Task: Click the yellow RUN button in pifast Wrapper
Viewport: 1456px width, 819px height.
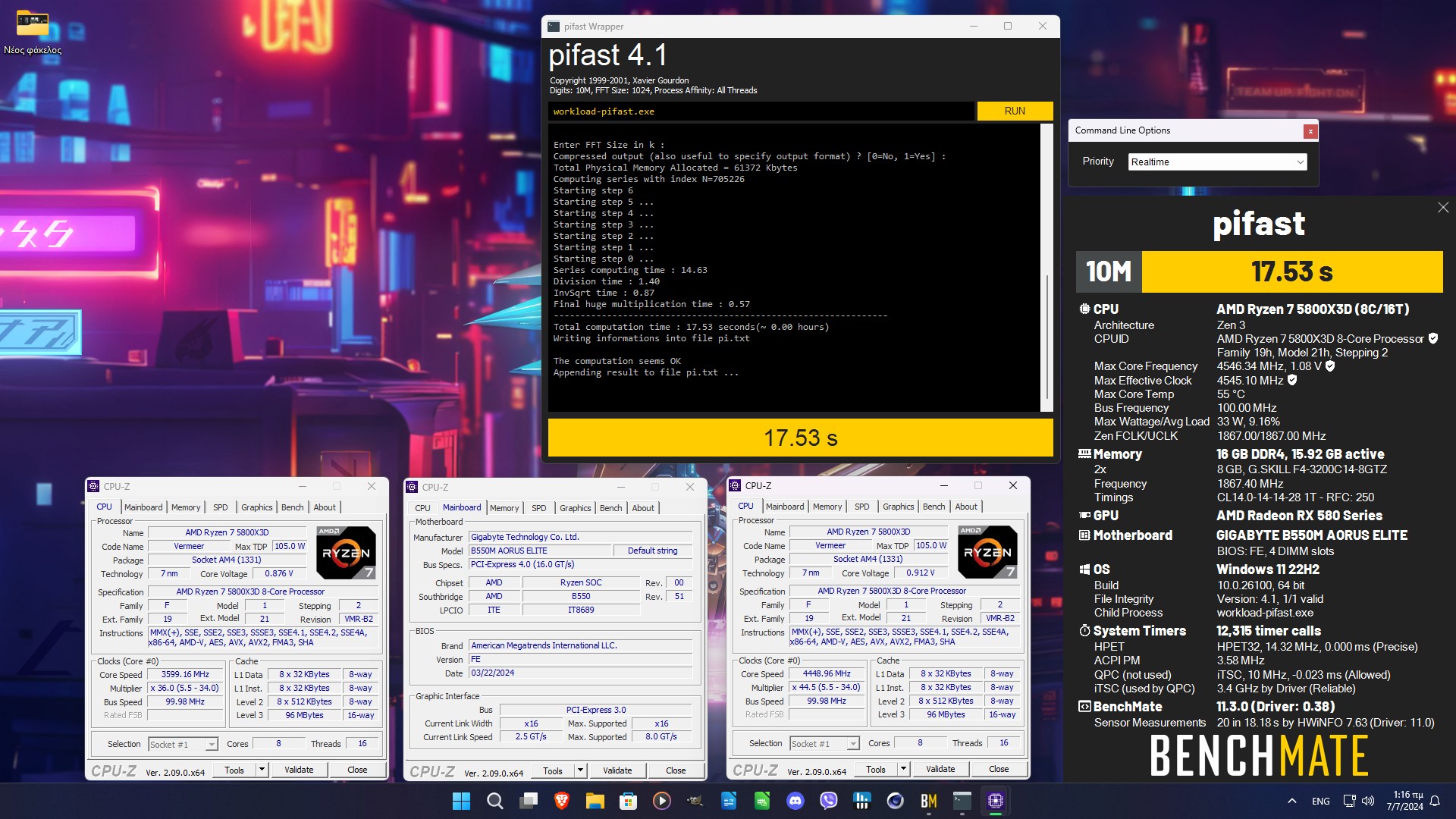Action: click(1015, 111)
